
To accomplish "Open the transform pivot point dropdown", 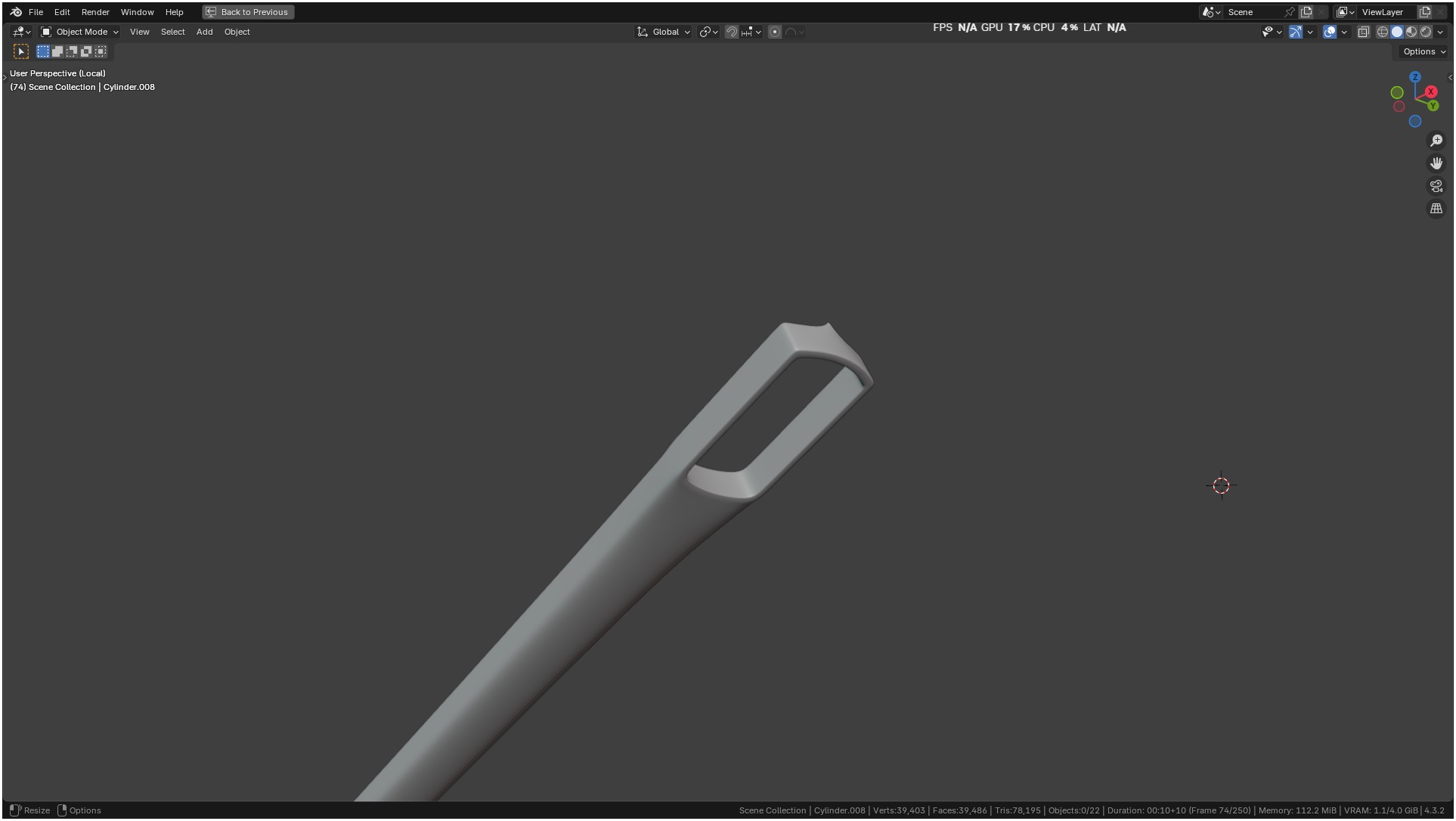I will pyautogui.click(x=708, y=32).
